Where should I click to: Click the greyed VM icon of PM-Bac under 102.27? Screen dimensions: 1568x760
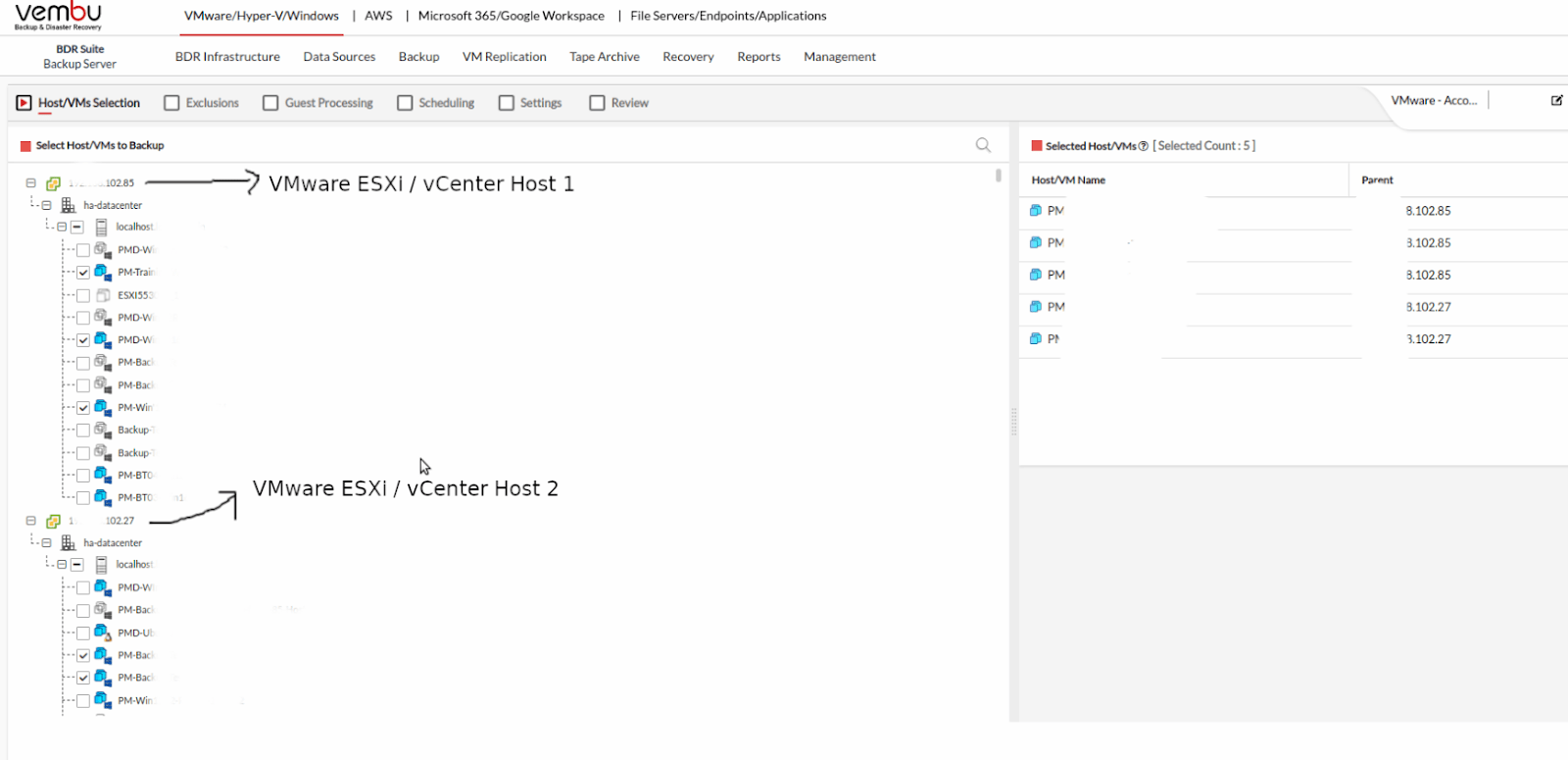(102, 610)
